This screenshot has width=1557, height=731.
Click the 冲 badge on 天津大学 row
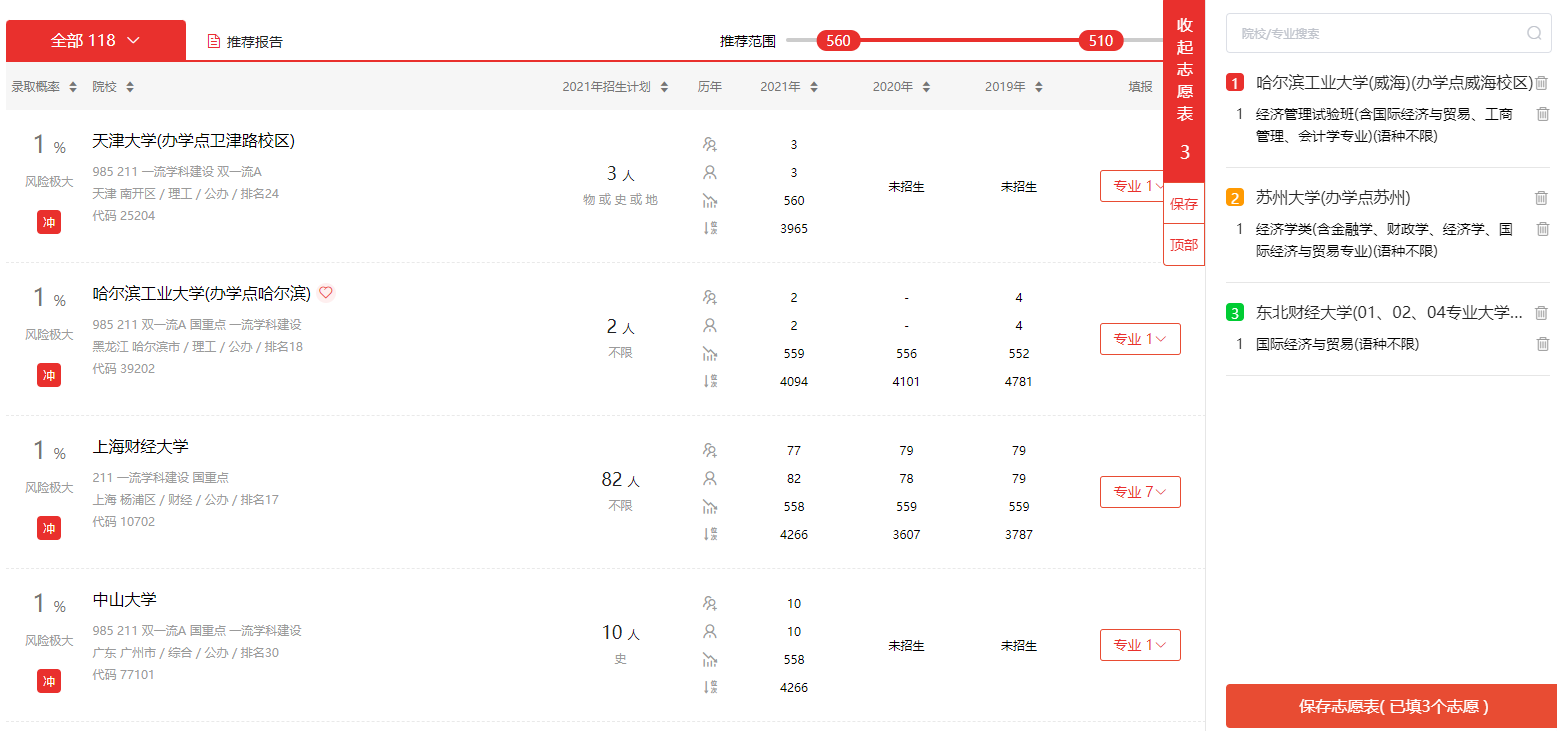(49, 222)
